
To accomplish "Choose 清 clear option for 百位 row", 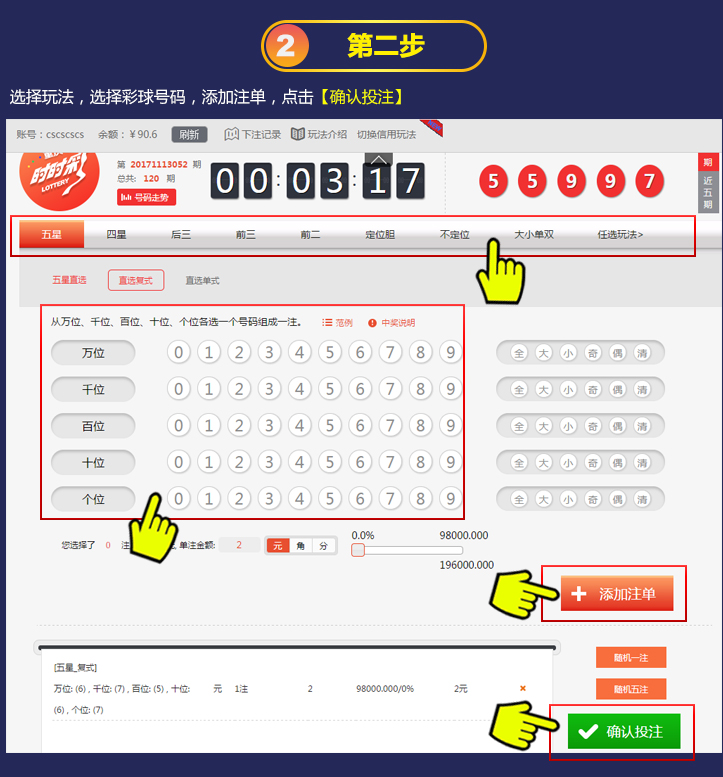I will pyautogui.click(x=642, y=426).
